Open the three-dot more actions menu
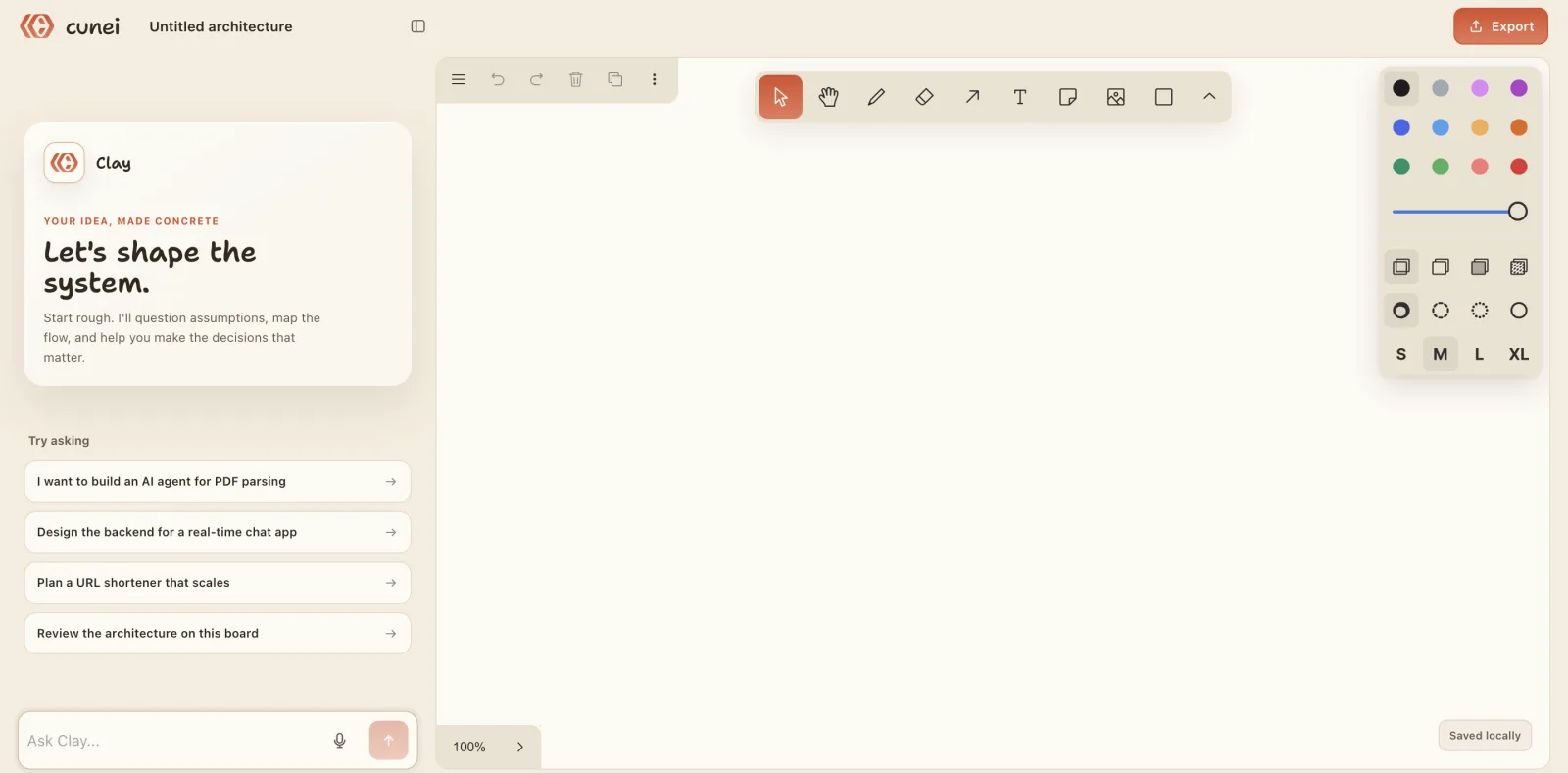The height and width of the screenshot is (773, 1568). (655, 79)
